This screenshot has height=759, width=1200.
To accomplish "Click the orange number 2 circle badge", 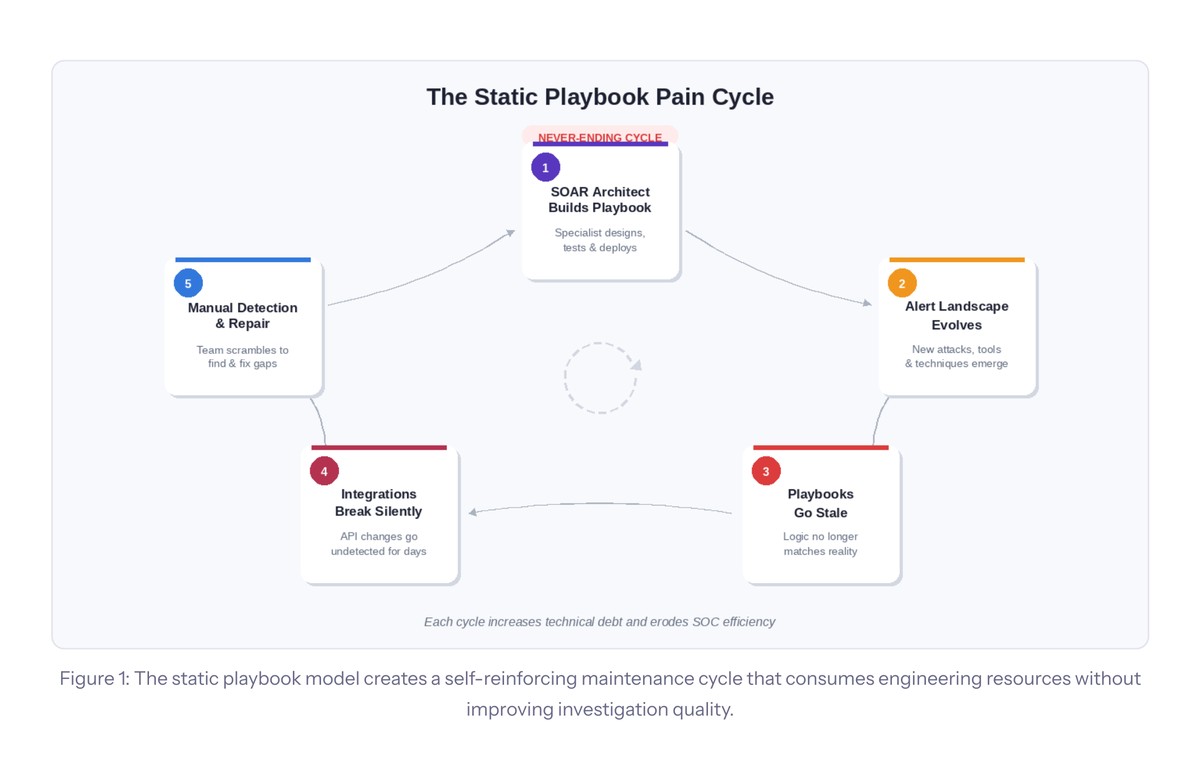I will 902,283.
